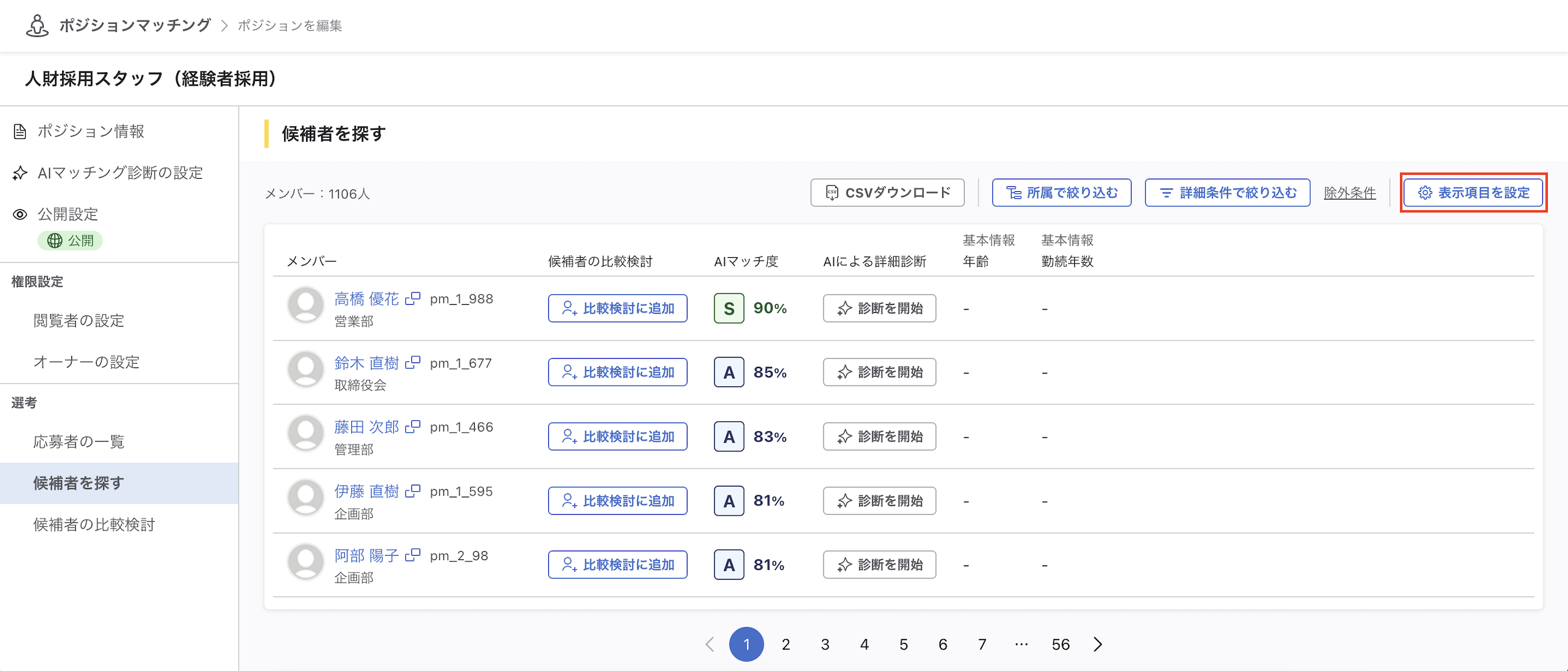Screen dimensions: 1568x671
Task: Open external link icon beside 藤田 次郎
Action: pos(413,426)
